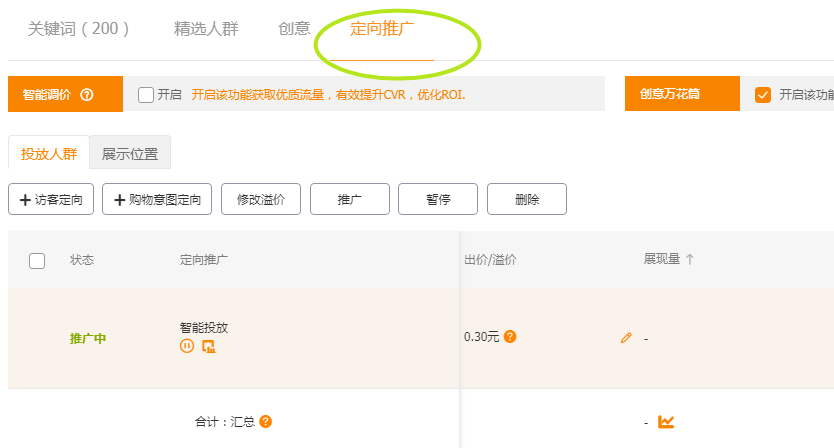Open the trend chart icon in summary row
The height and width of the screenshot is (448, 834).
point(666,422)
